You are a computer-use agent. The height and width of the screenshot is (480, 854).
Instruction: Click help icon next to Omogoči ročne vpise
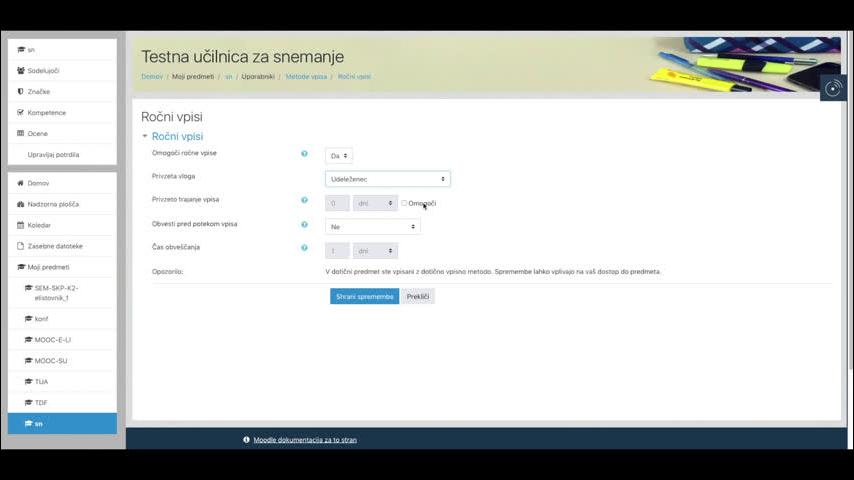304,154
